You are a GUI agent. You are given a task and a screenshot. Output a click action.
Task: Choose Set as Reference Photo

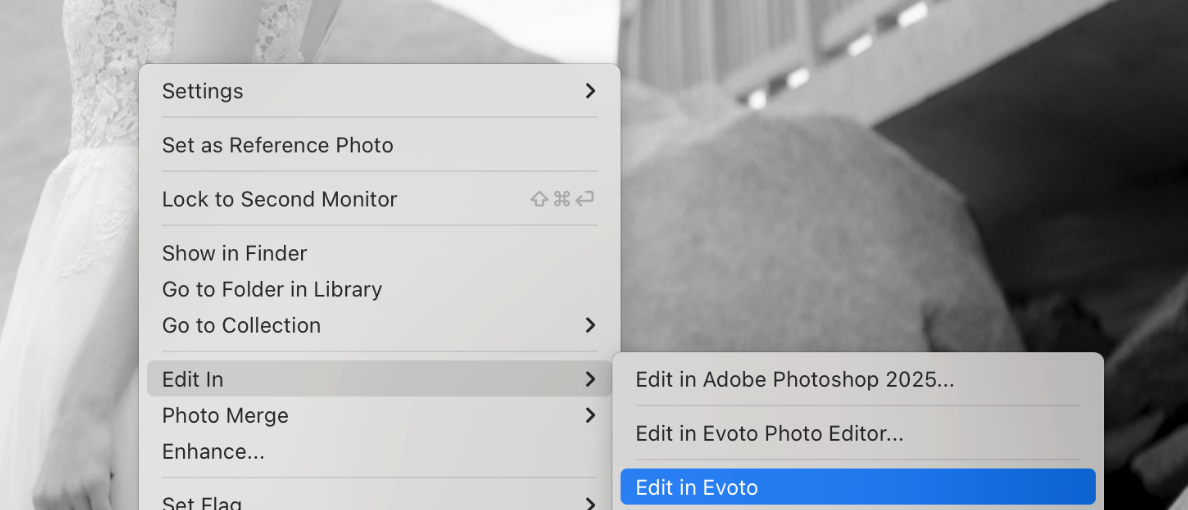[x=379, y=145]
